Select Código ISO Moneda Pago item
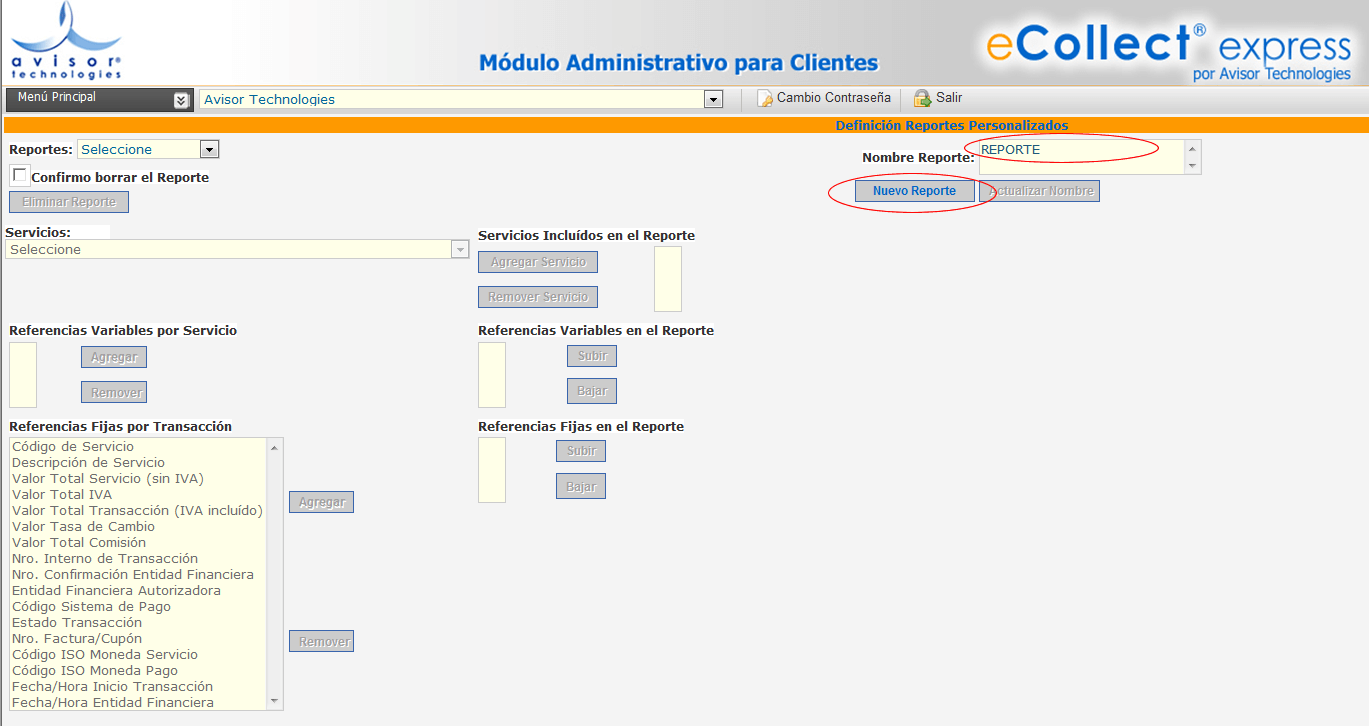This screenshot has height=727, width=1369. click(x=138, y=671)
